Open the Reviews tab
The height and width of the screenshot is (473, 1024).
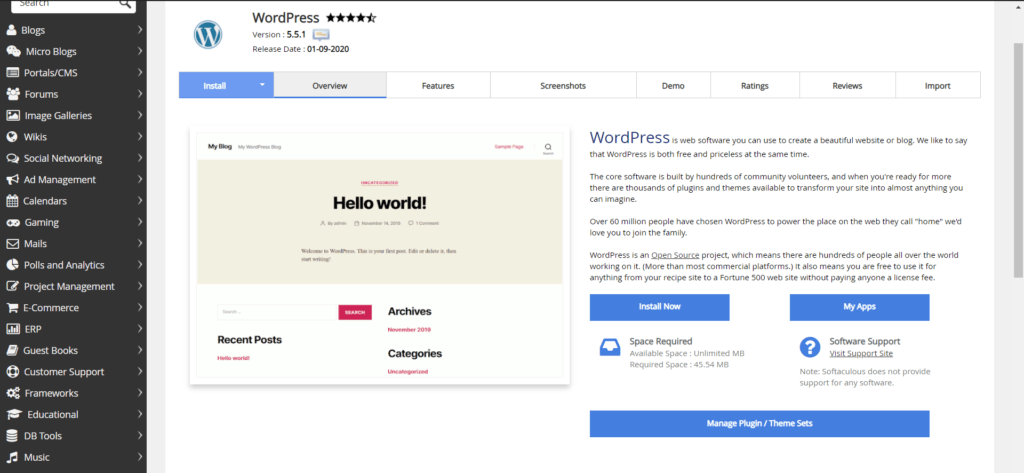point(847,86)
